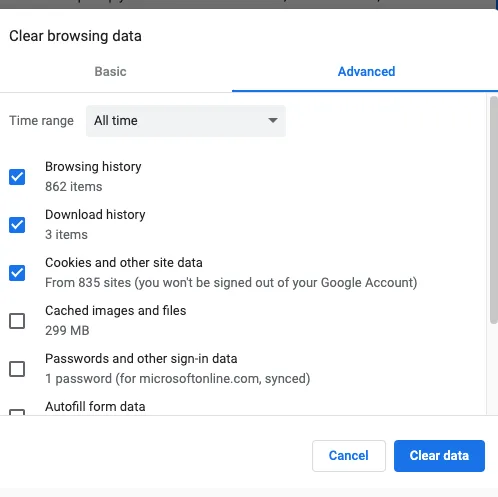This screenshot has height=497, width=498.
Task: Uncheck the Download history checkbox
Action: tap(17, 225)
